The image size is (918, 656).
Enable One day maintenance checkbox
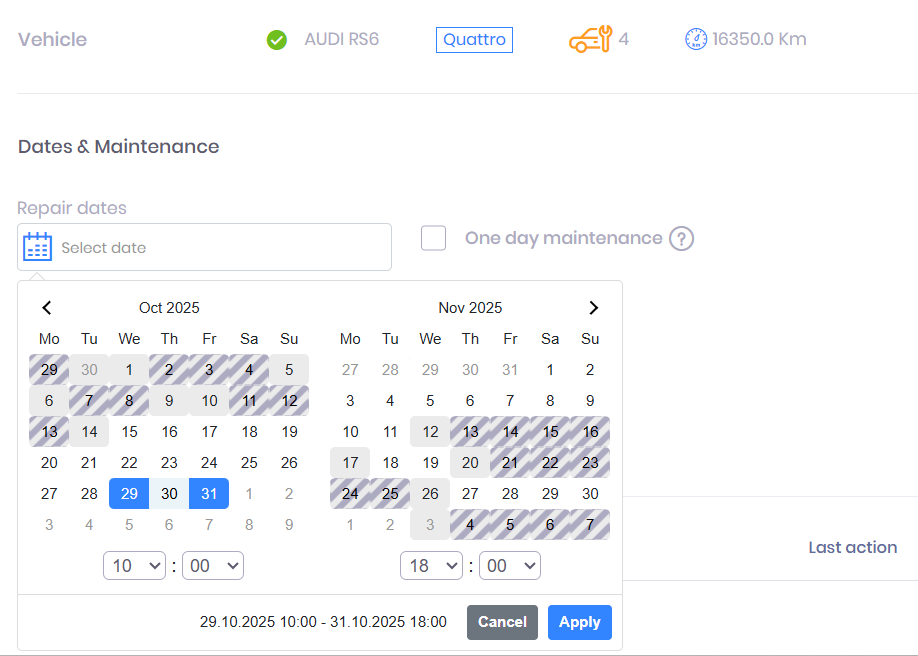point(433,238)
